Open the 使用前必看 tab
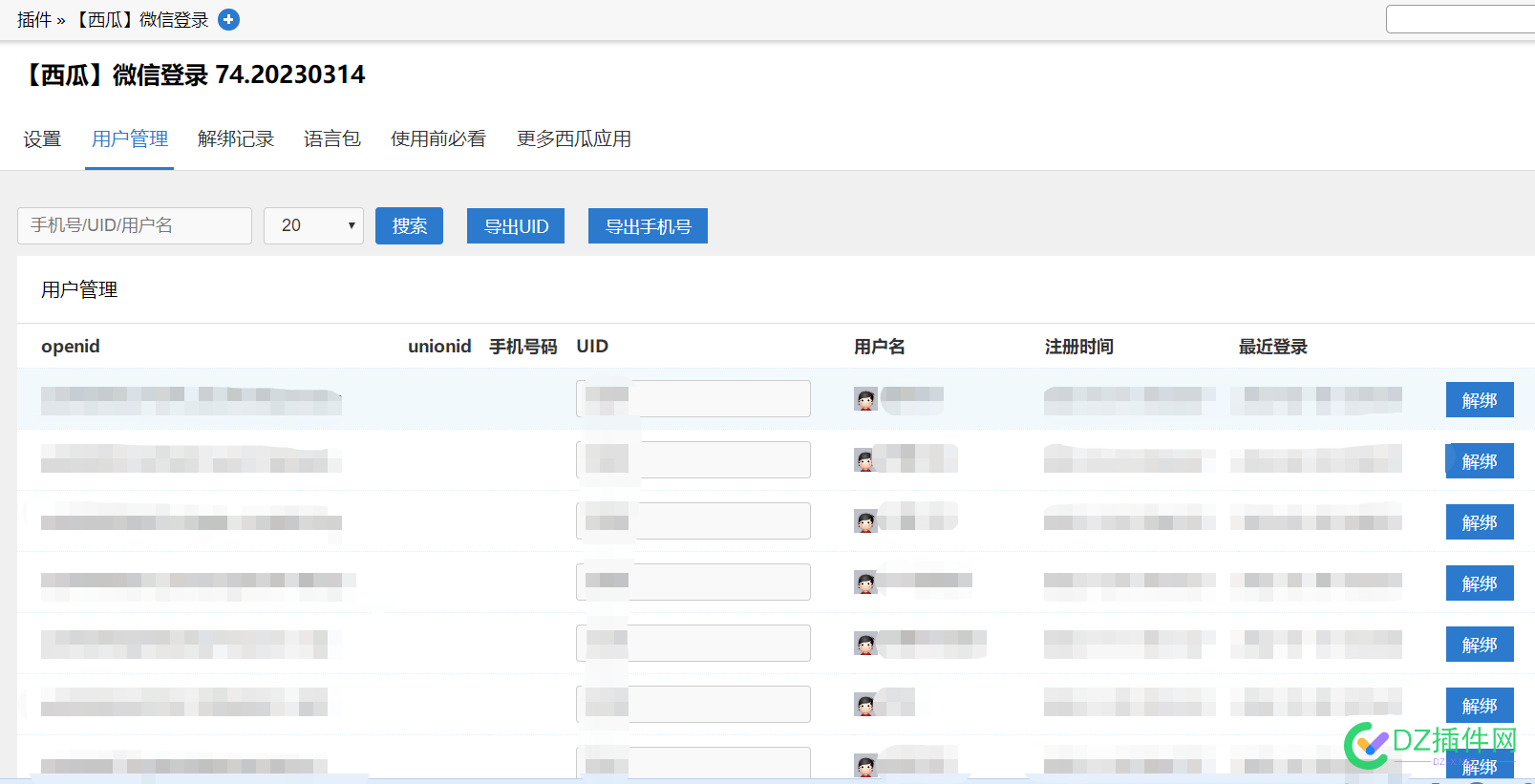The image size is (1535, 784). point(438,139)
